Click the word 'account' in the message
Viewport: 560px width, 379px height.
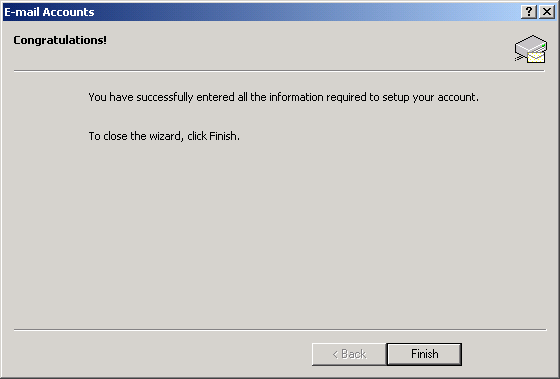coord(456,97)
